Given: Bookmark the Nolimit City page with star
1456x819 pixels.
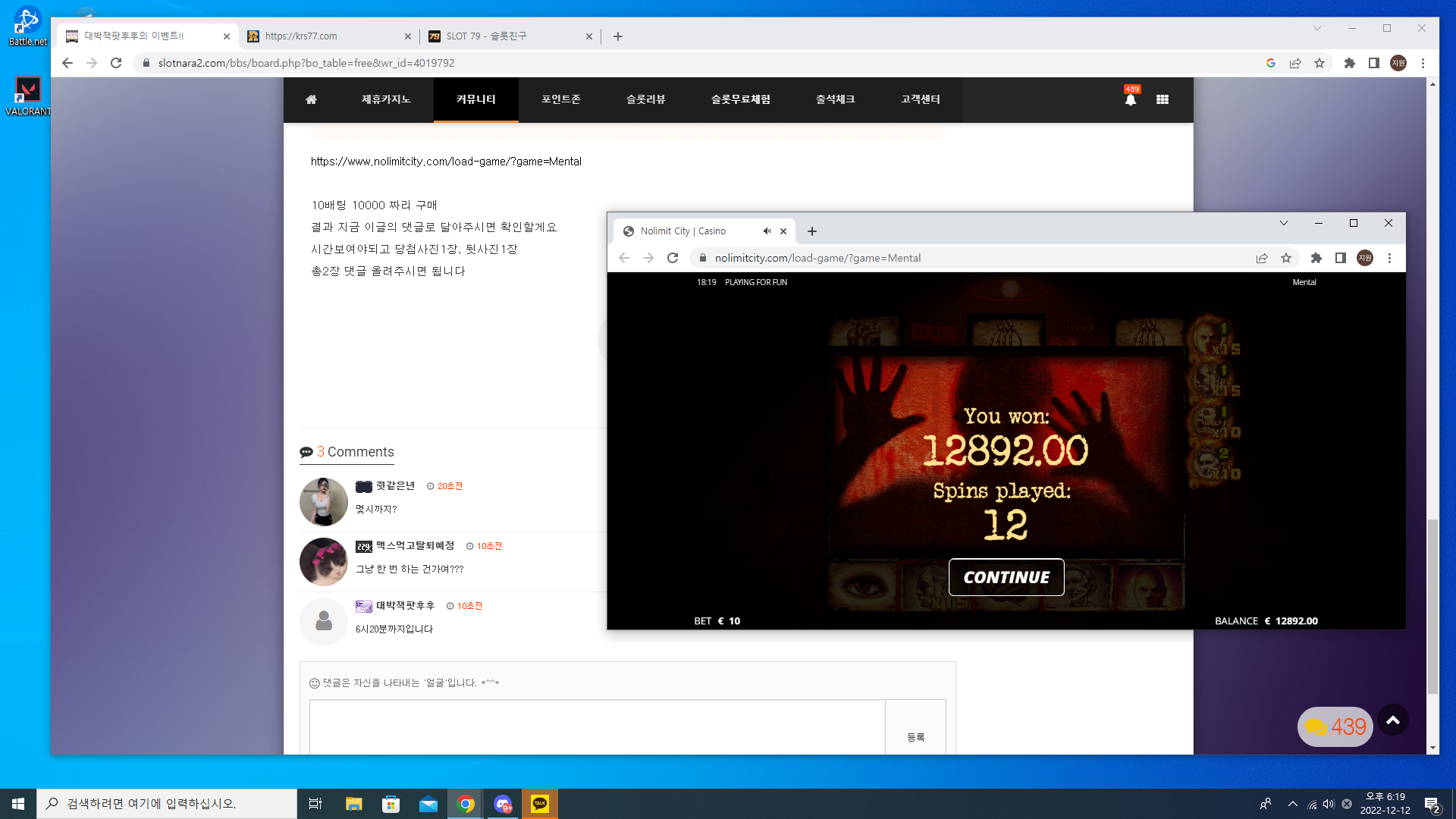Looking at the screenshot, I should (x=1286, y=258).
